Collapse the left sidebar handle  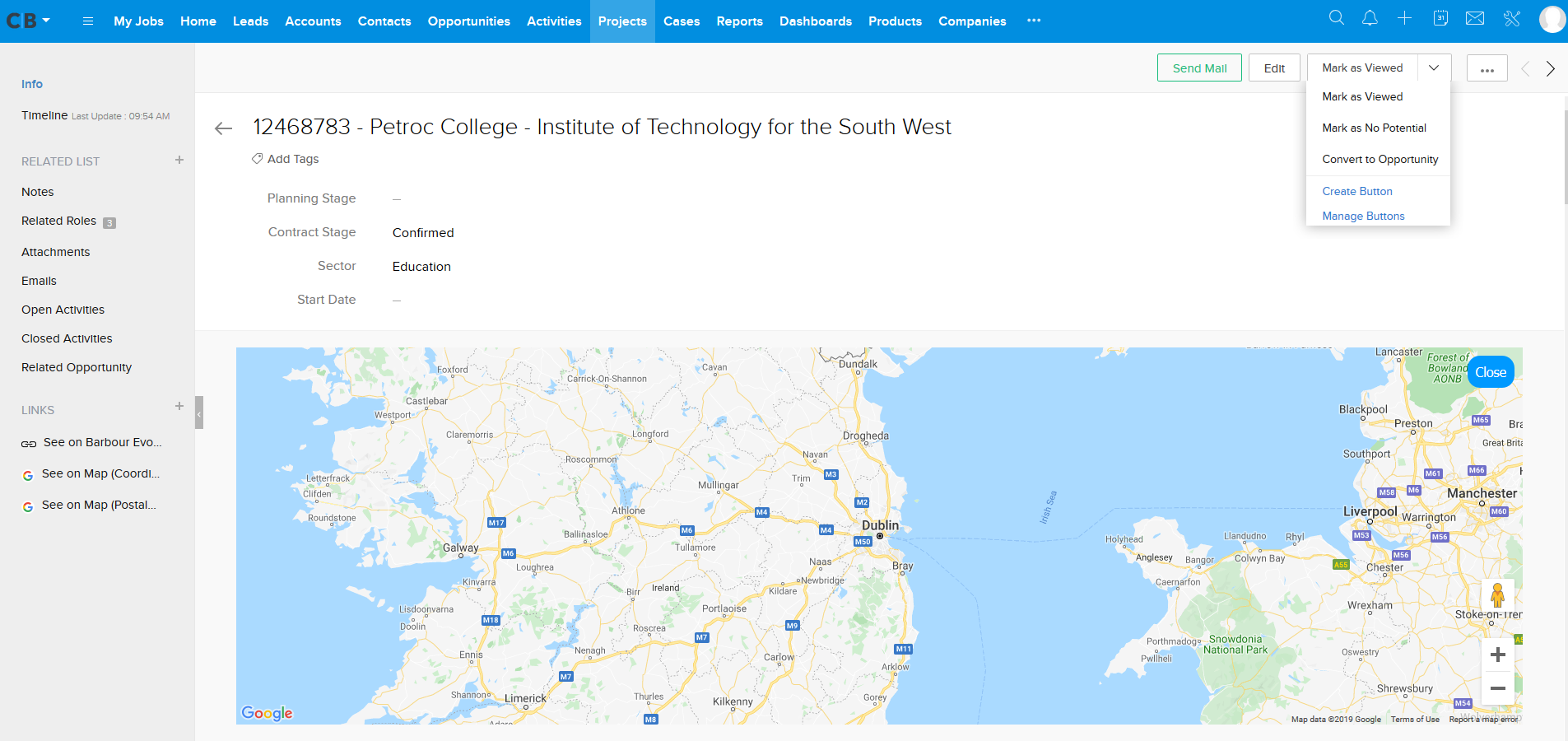199,412
